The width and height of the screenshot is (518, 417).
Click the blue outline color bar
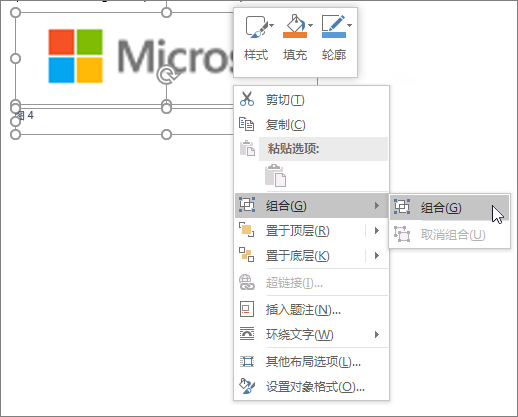pyautogui.click(x=334, y=35)
